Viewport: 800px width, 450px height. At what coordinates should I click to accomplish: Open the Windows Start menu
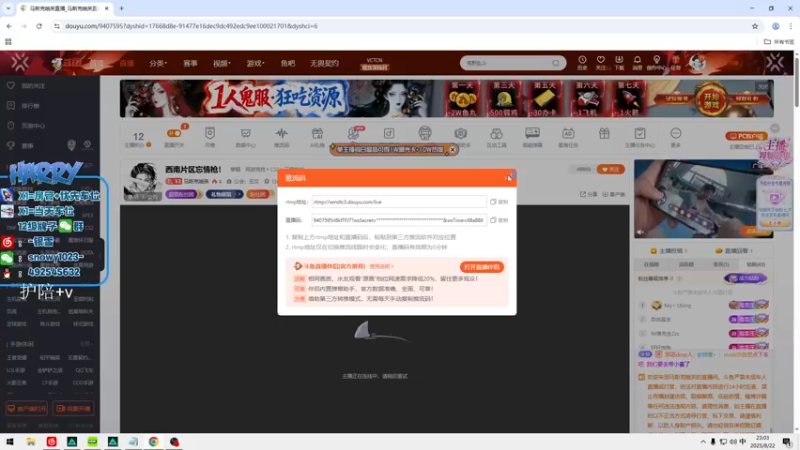click(x=10, y=442)
